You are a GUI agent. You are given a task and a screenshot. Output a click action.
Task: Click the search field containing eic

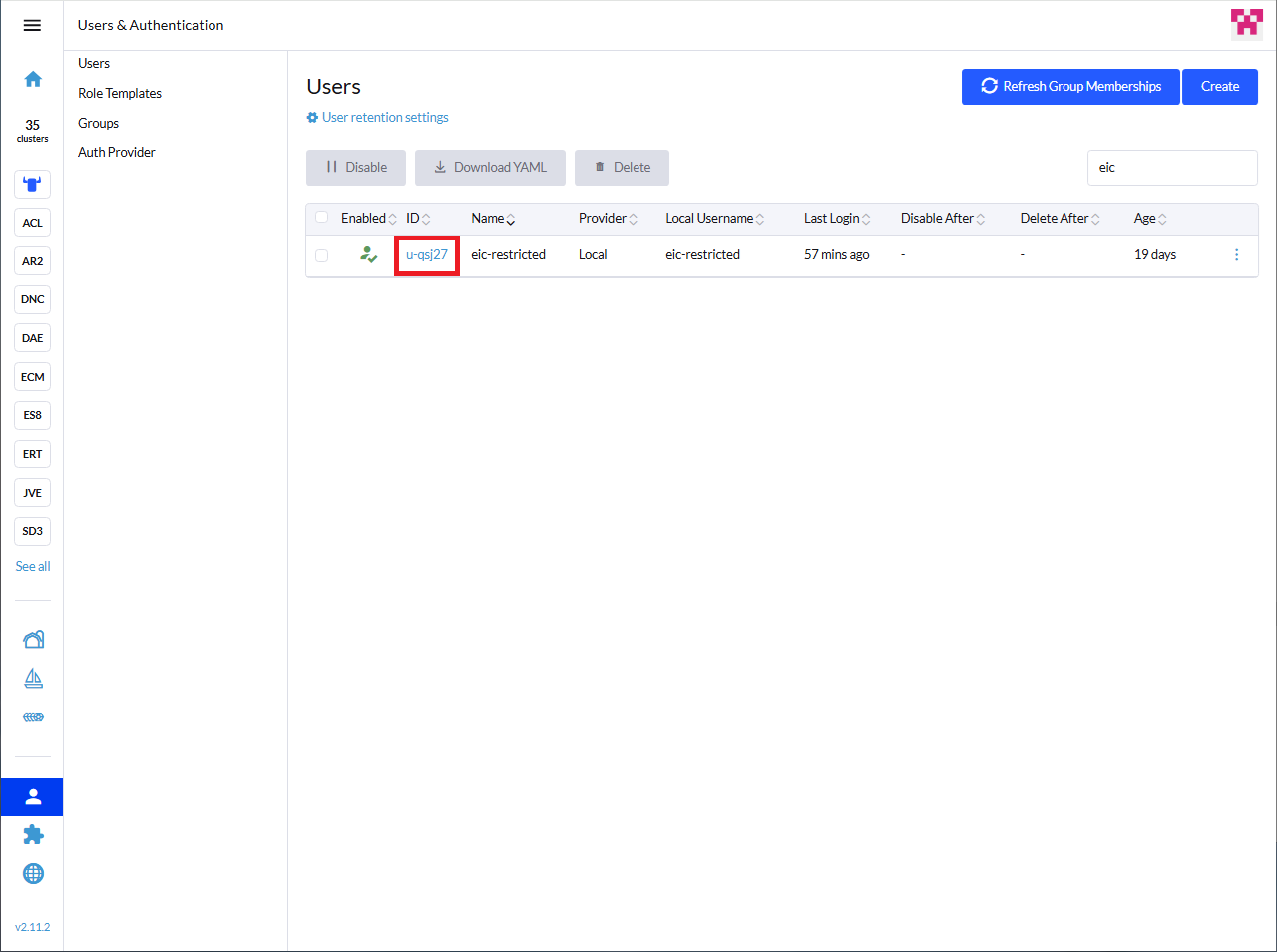click(x=1172, y=167)
